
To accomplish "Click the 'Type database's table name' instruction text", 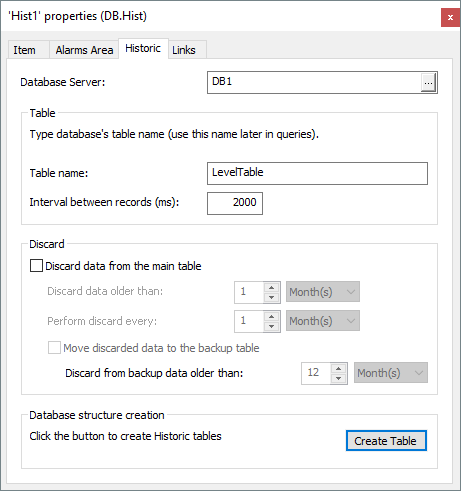I will (x=174, y=134).
